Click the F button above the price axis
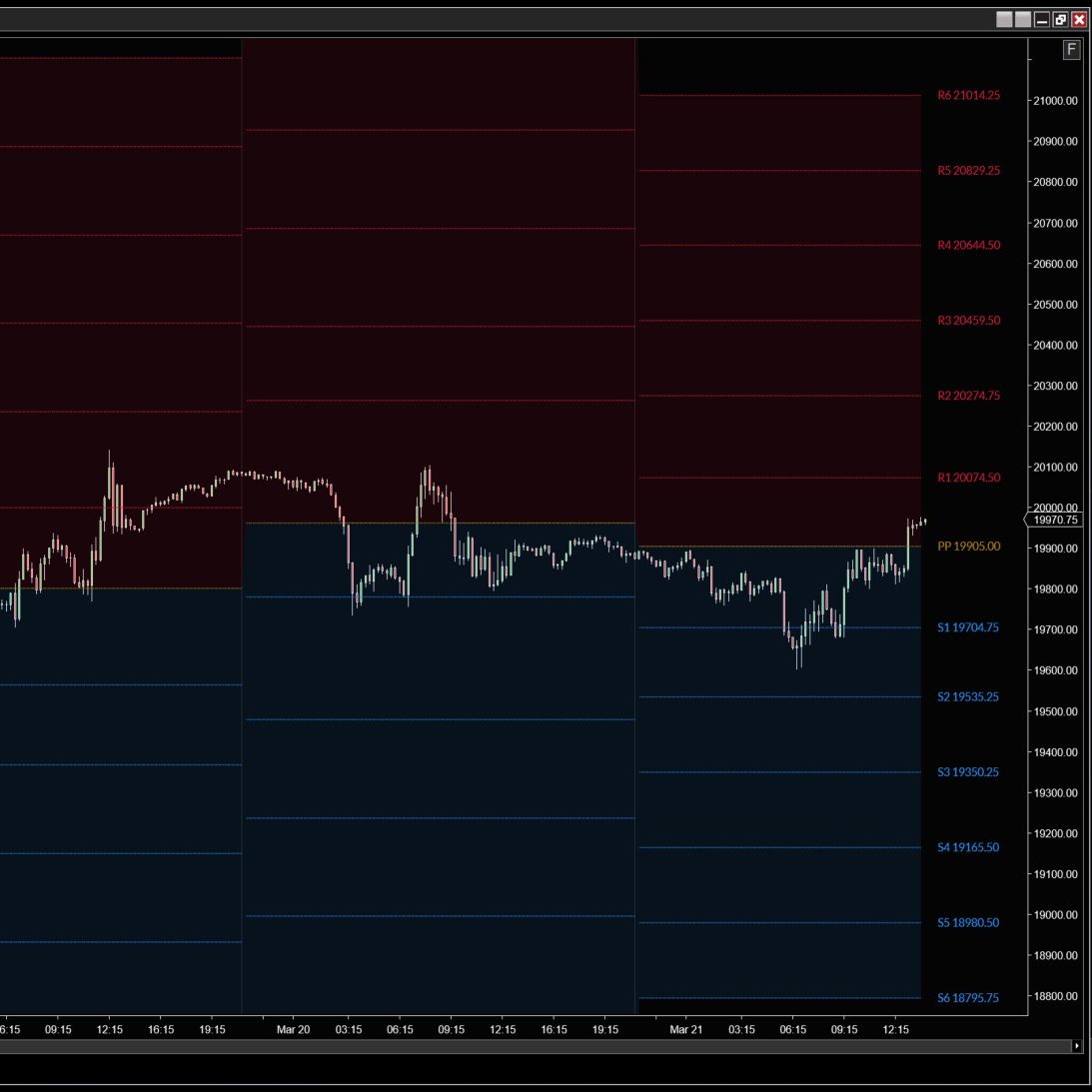Image resolution: width=1092 pixels, height=1092 pixels. [x=1071, y=50]
